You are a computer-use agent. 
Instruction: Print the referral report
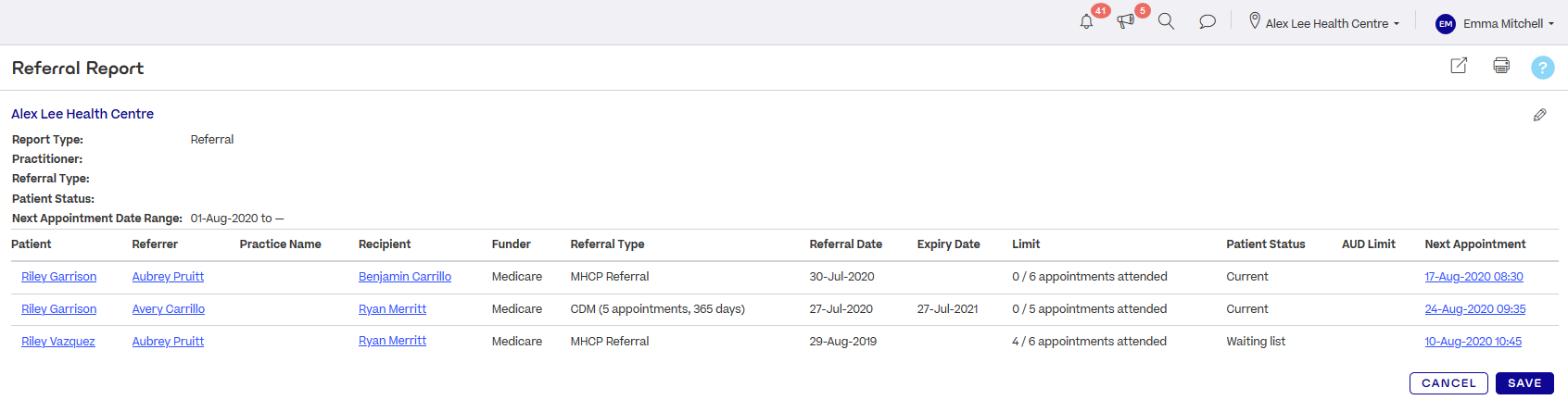[x=1501, y=66]
